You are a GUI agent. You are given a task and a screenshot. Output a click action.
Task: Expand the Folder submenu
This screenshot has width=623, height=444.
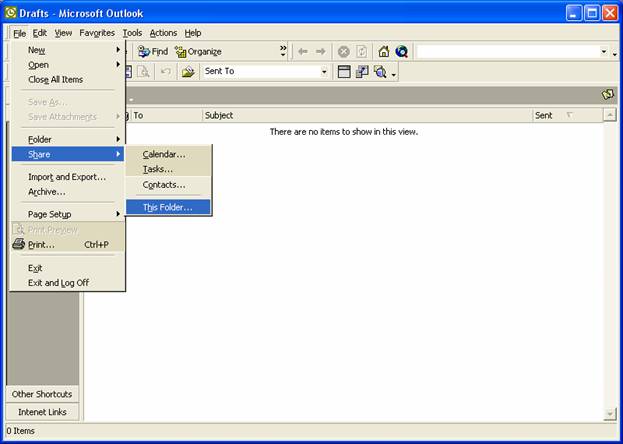click(68, 140)
